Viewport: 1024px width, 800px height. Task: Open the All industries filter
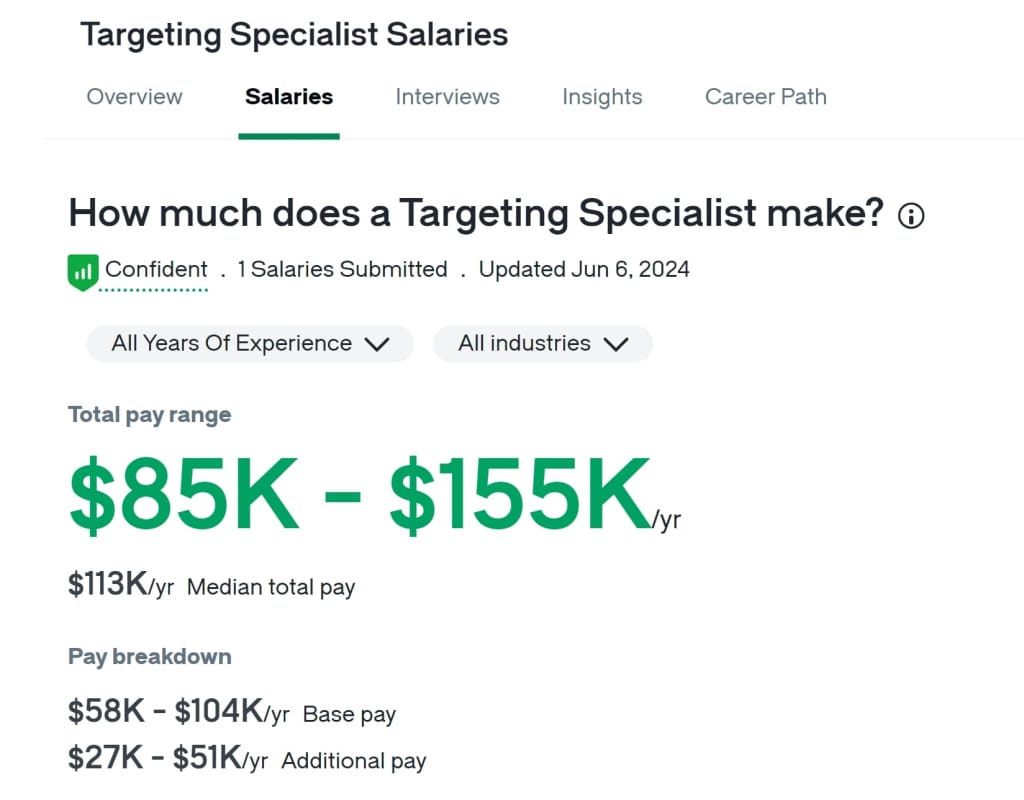(x=542, y=343)
